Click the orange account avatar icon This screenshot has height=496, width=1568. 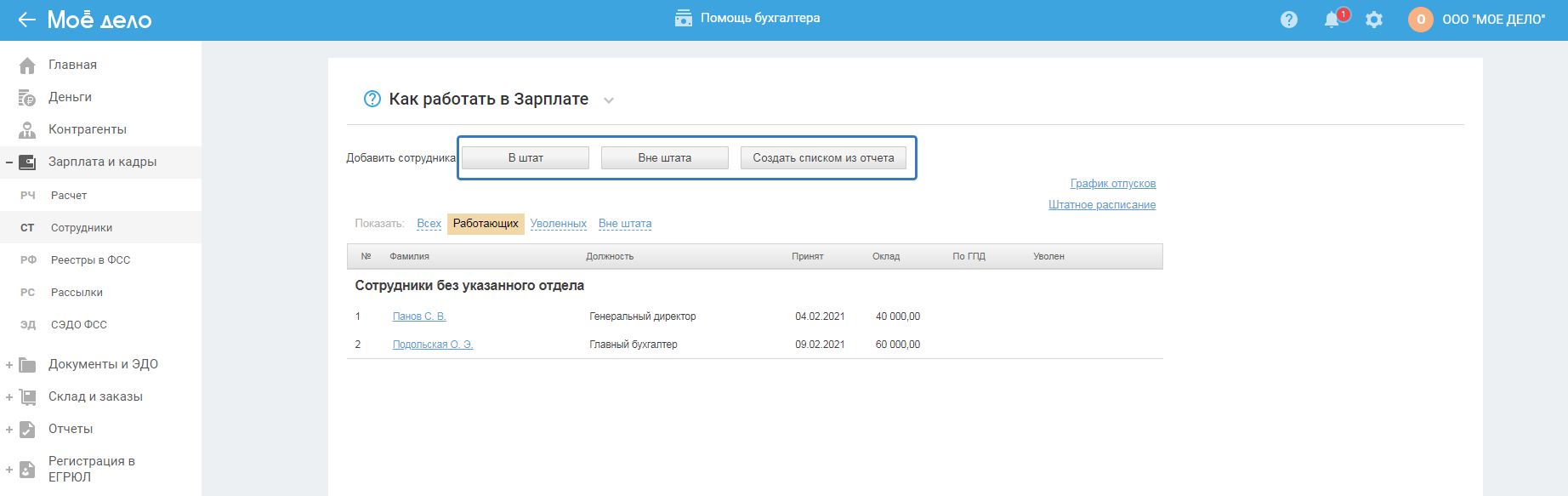click(1420, 20)
